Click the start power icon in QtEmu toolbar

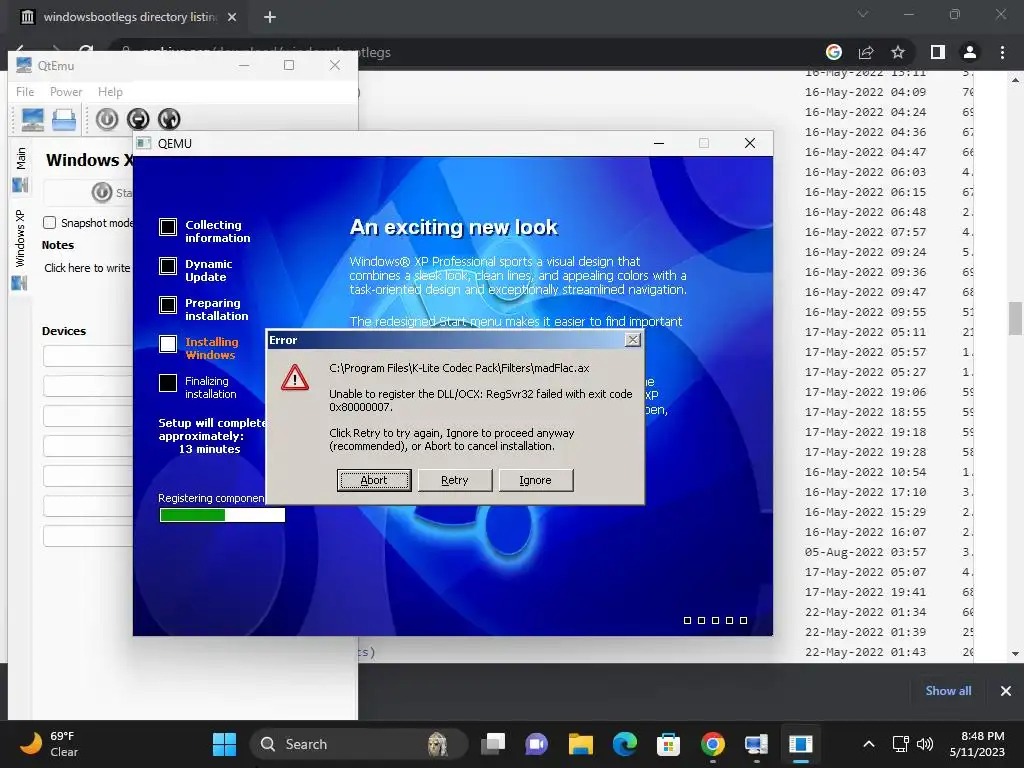click(107, 119)
